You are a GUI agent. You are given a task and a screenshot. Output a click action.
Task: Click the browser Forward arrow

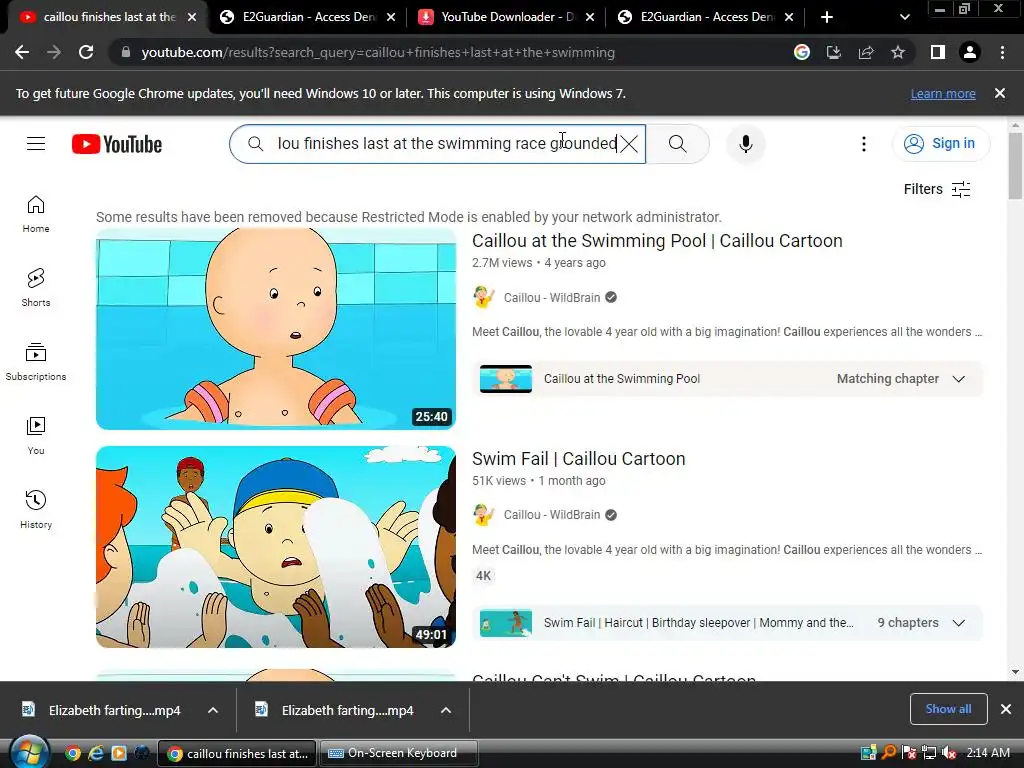pyautogui.click(x=54, y=52)
